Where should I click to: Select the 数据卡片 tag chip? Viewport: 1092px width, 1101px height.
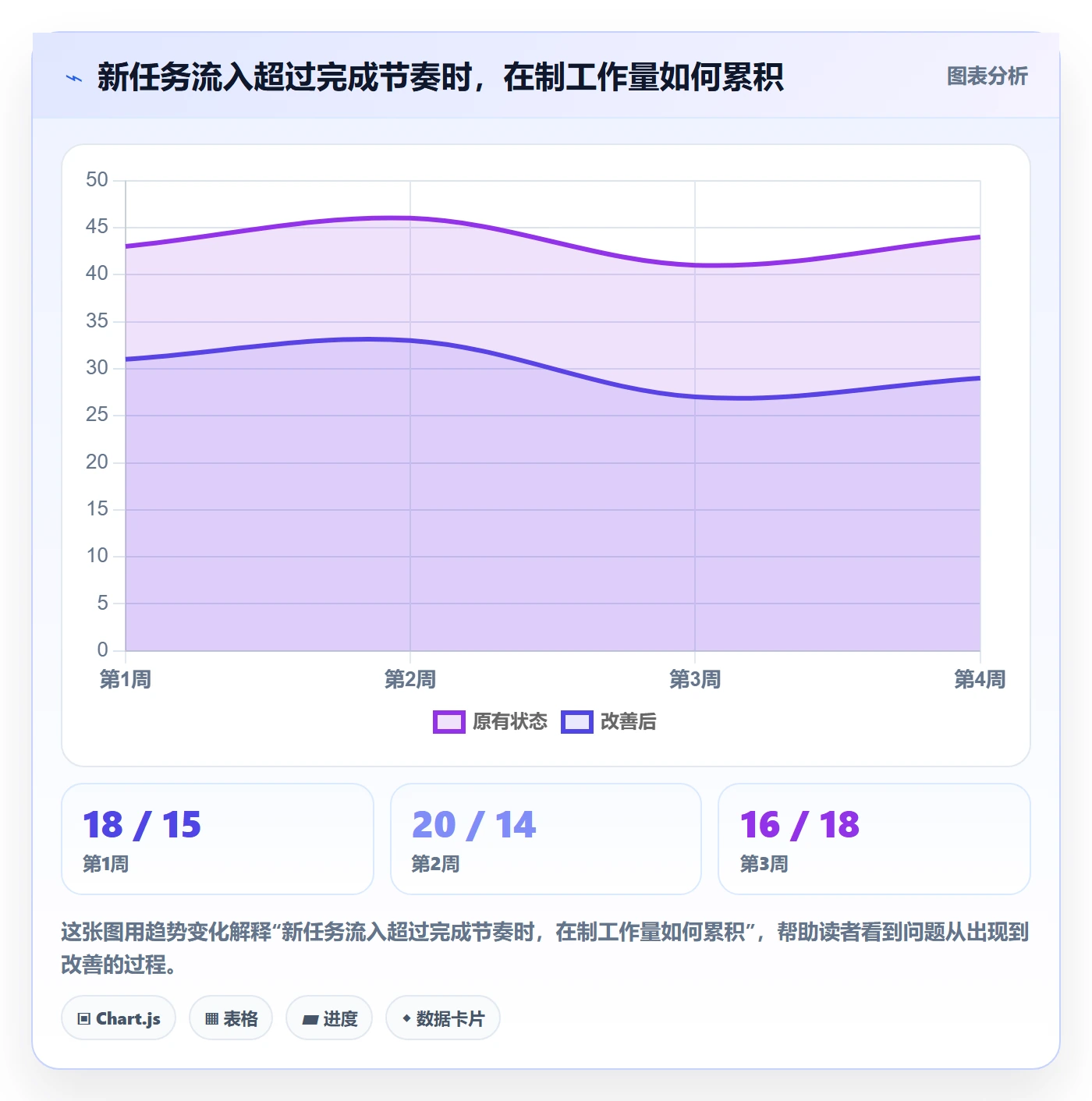click(443, 1018)
